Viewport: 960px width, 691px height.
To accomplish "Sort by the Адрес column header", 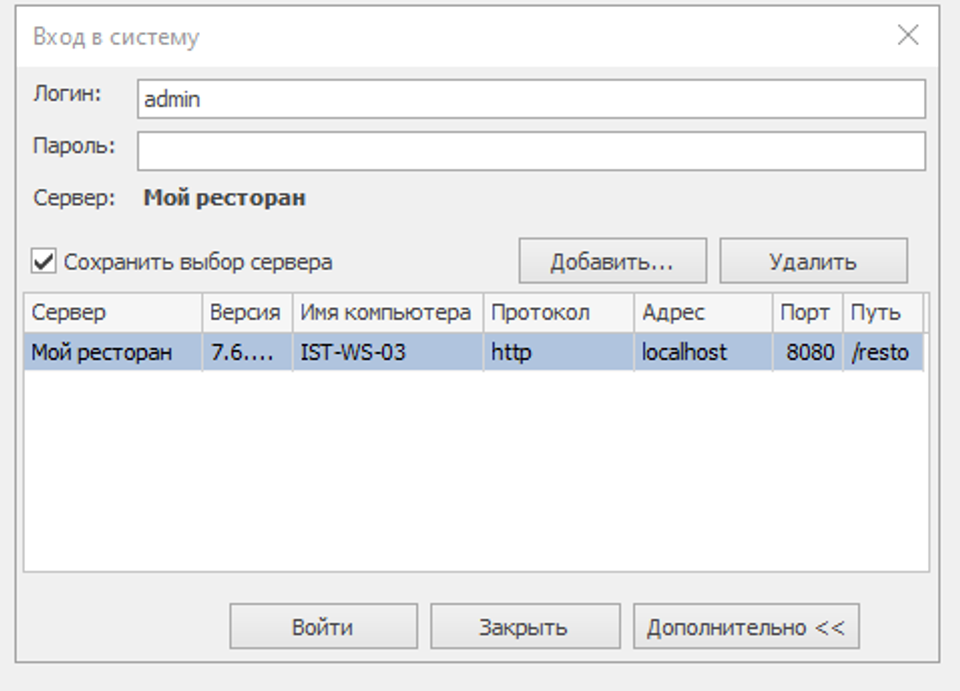I will 702,312.
